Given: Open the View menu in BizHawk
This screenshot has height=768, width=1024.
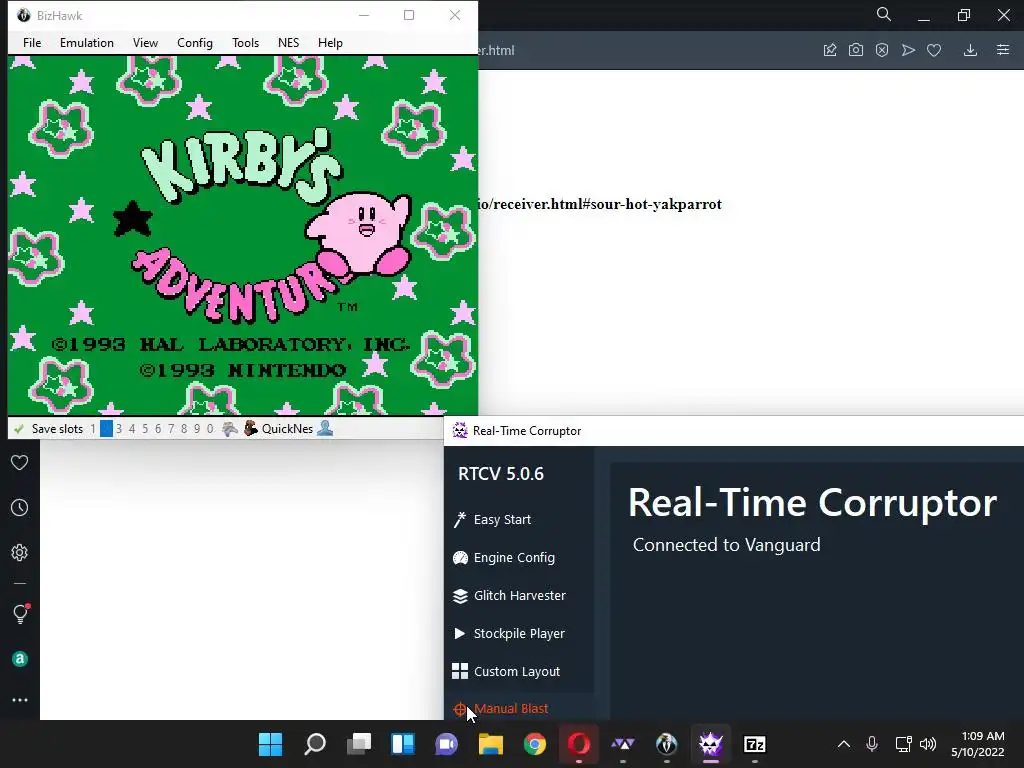Looking at the screenshot, I should pyautogui.click(x=145, y=42).
